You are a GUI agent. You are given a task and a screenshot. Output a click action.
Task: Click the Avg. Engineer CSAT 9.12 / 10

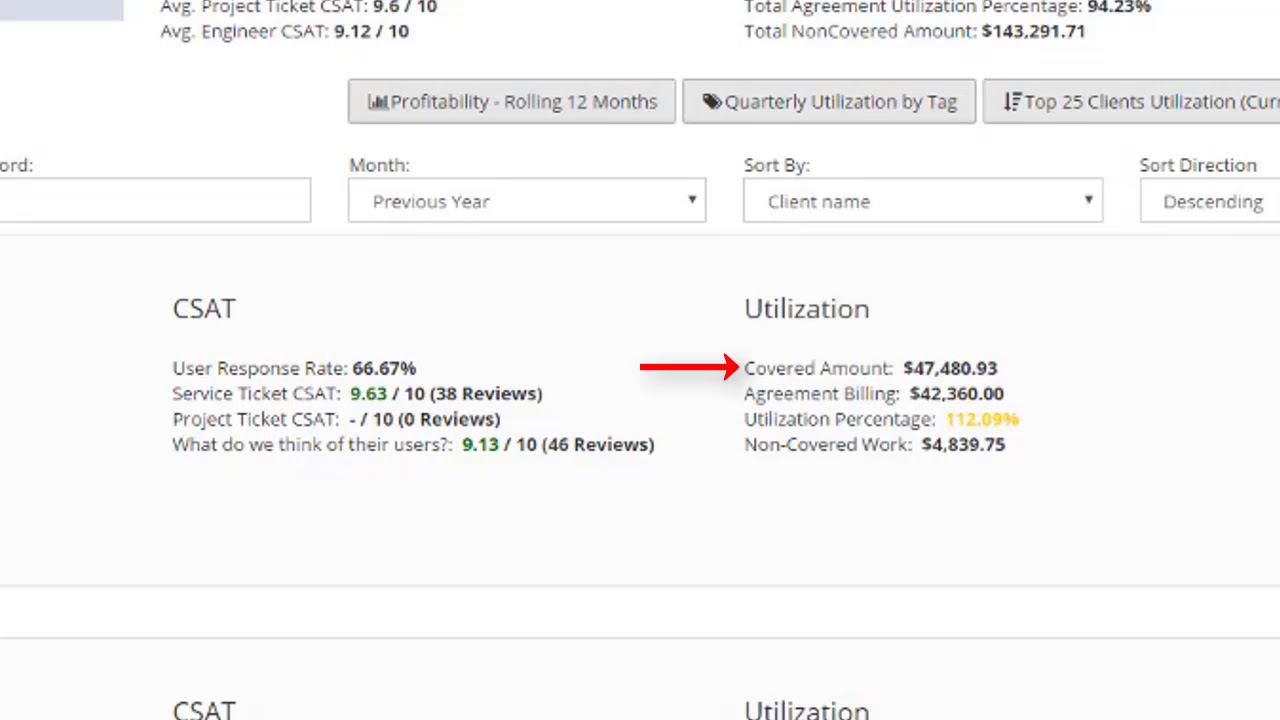point(284,31)
